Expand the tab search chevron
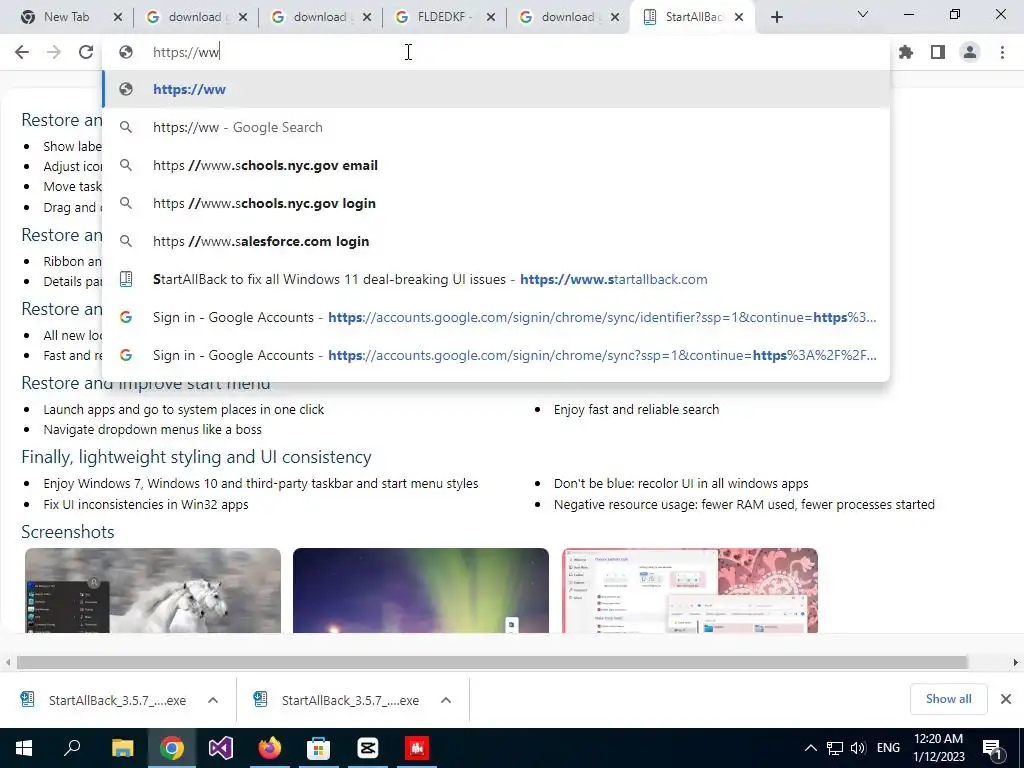The width and height of the screenshot is (1024, 768). tap(863, 14)
